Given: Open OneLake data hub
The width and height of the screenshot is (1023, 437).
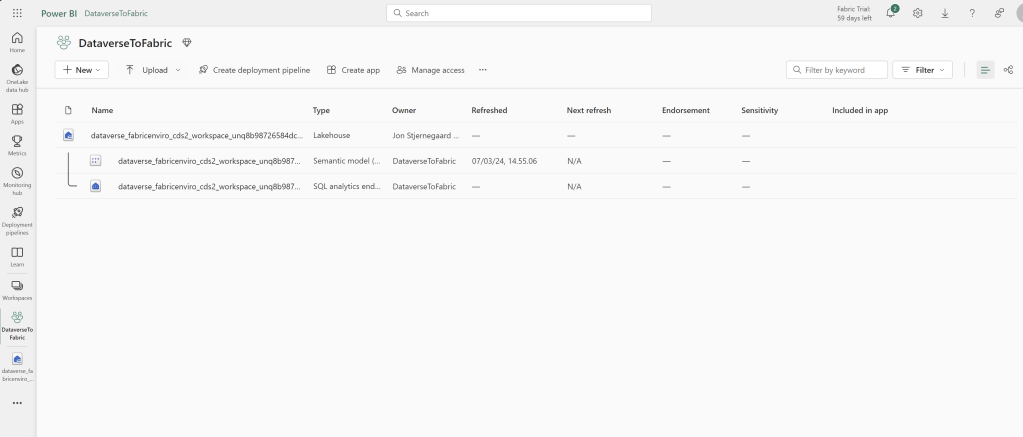Looking at the screenshot, I should tap(17, 75).
